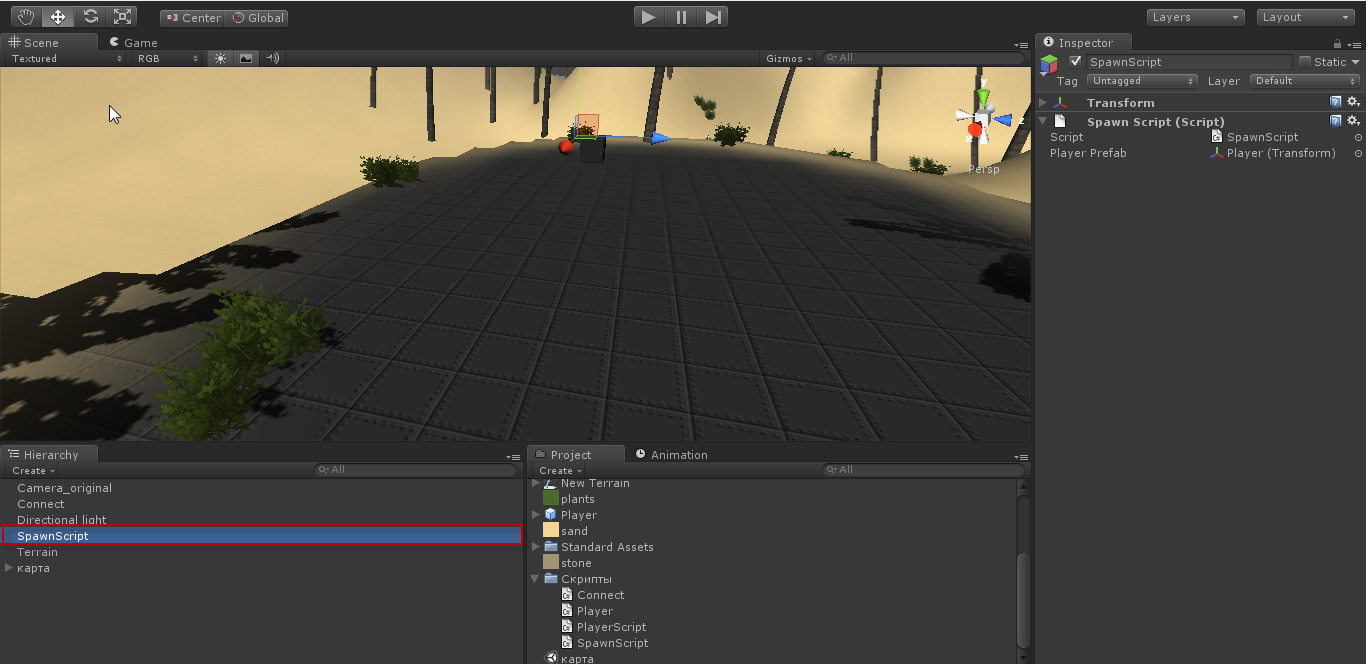The image size is (1366, 664).
Task: Click the SpawnScript name input field
Action: point(1188,62)
